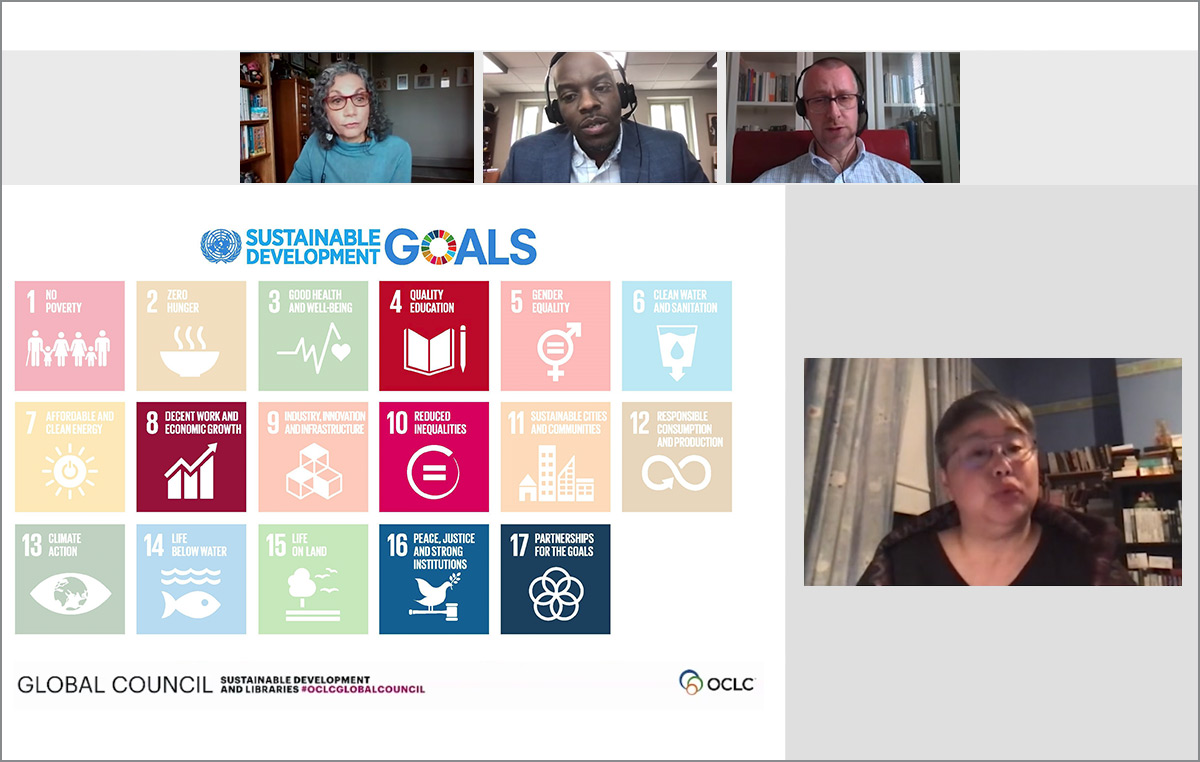Select the Clean Water and Sanitation tile
This screenshot has width=1200, height=762.
(677, 335)
